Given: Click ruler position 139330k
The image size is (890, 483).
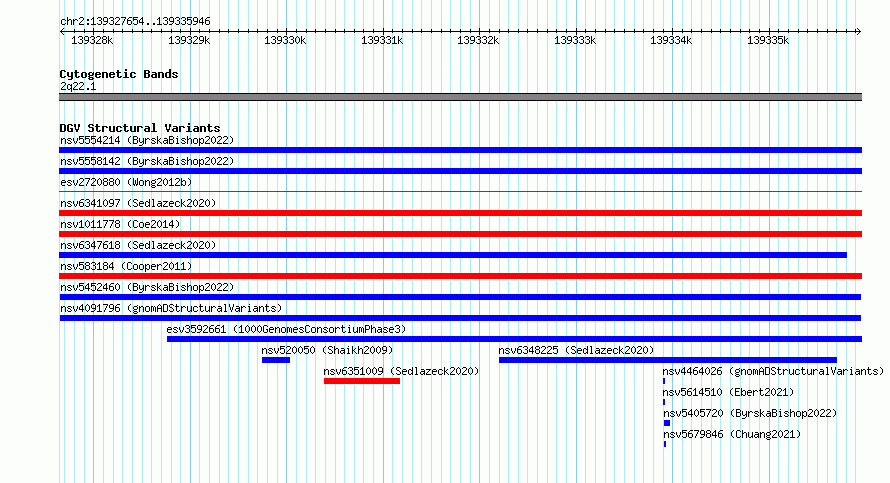Looking at the screenshot, I should tap(285, 40).
